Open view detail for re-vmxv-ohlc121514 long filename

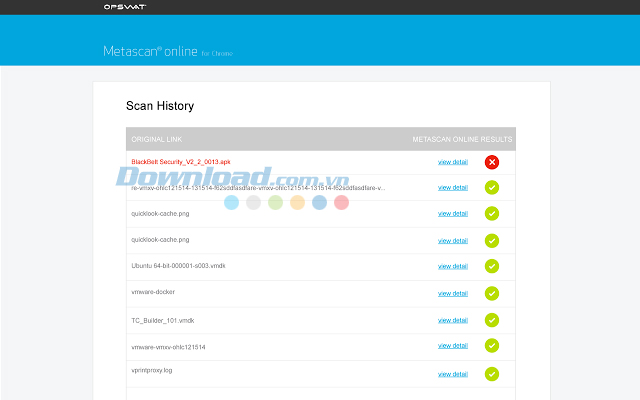[453, 188]
